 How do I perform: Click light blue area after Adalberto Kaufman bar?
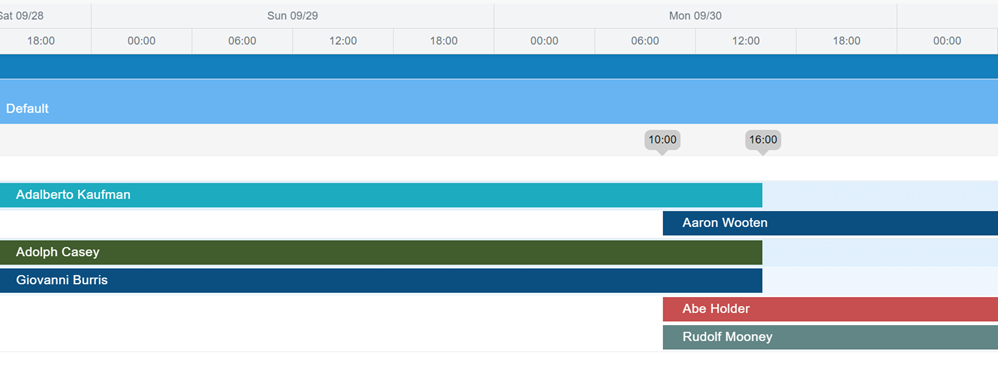point(880,195)
